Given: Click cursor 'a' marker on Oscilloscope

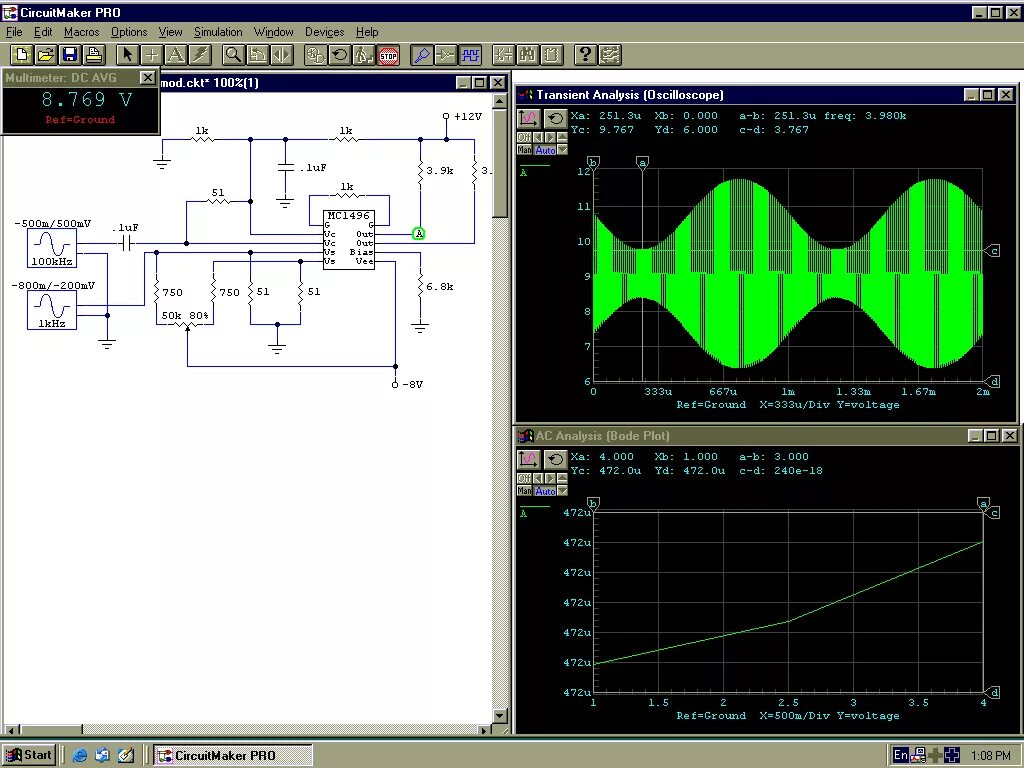Looking at the screenshot, I should (643, 163).
